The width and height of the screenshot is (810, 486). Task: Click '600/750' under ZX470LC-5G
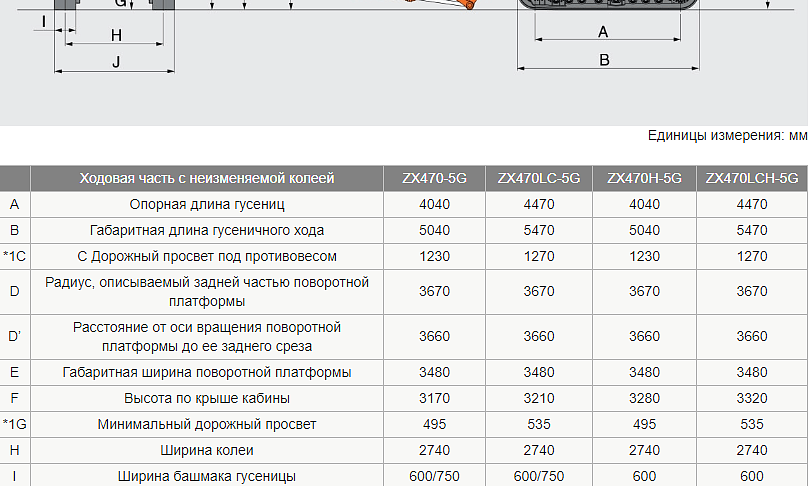[539, 476]
